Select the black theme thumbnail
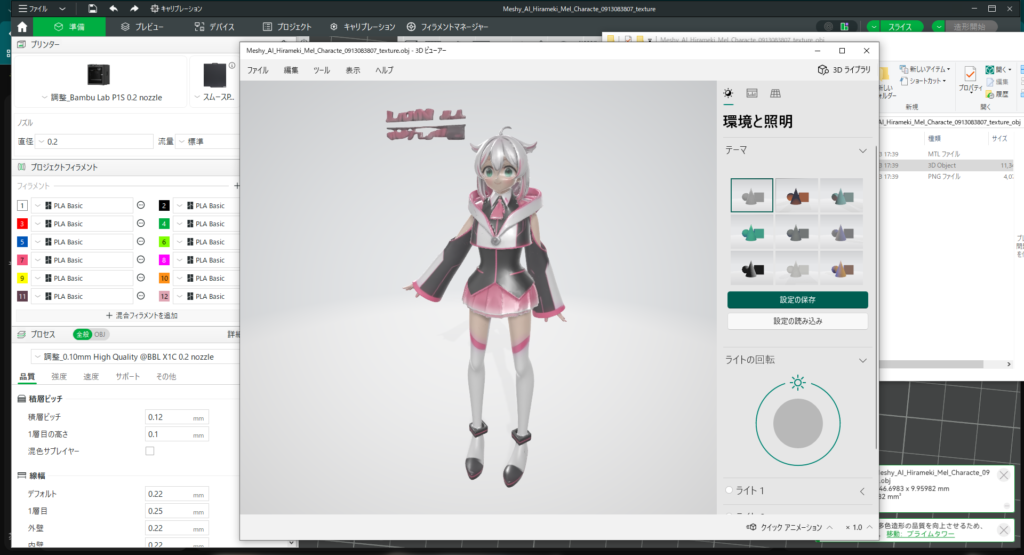 coord(752,267)
